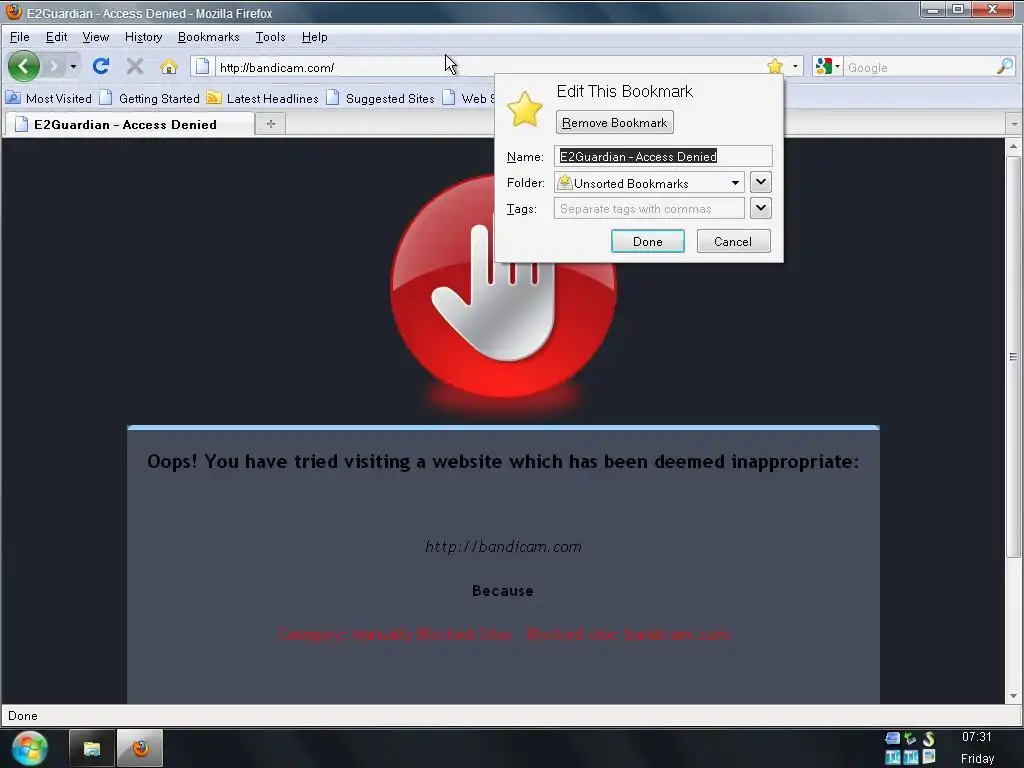This screenshot has height=768, width=1024.
Task: Open the list all tabs dropdown
Action: [1014, 123]
